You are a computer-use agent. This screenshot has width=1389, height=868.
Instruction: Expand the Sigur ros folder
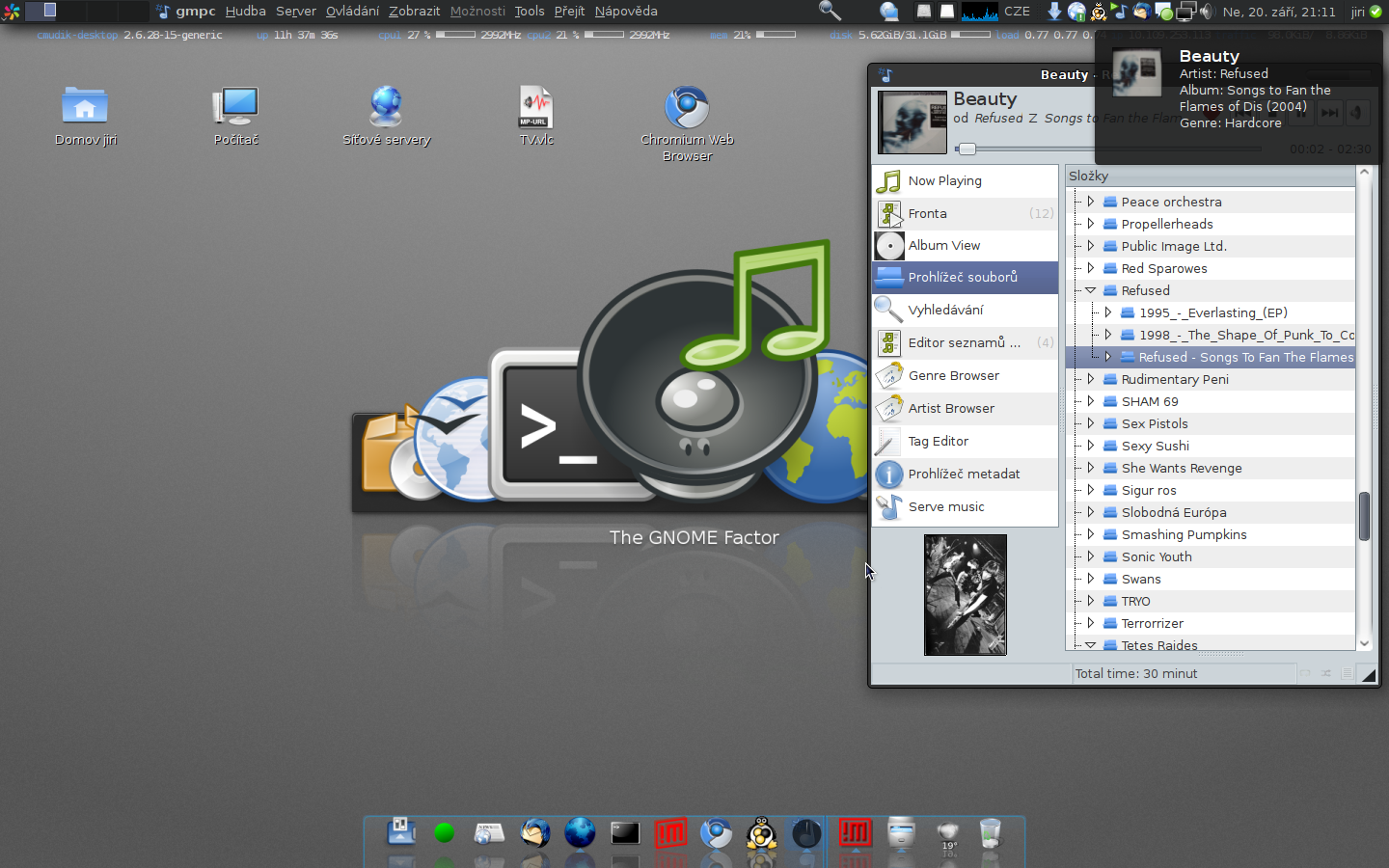click(1091, 490)
